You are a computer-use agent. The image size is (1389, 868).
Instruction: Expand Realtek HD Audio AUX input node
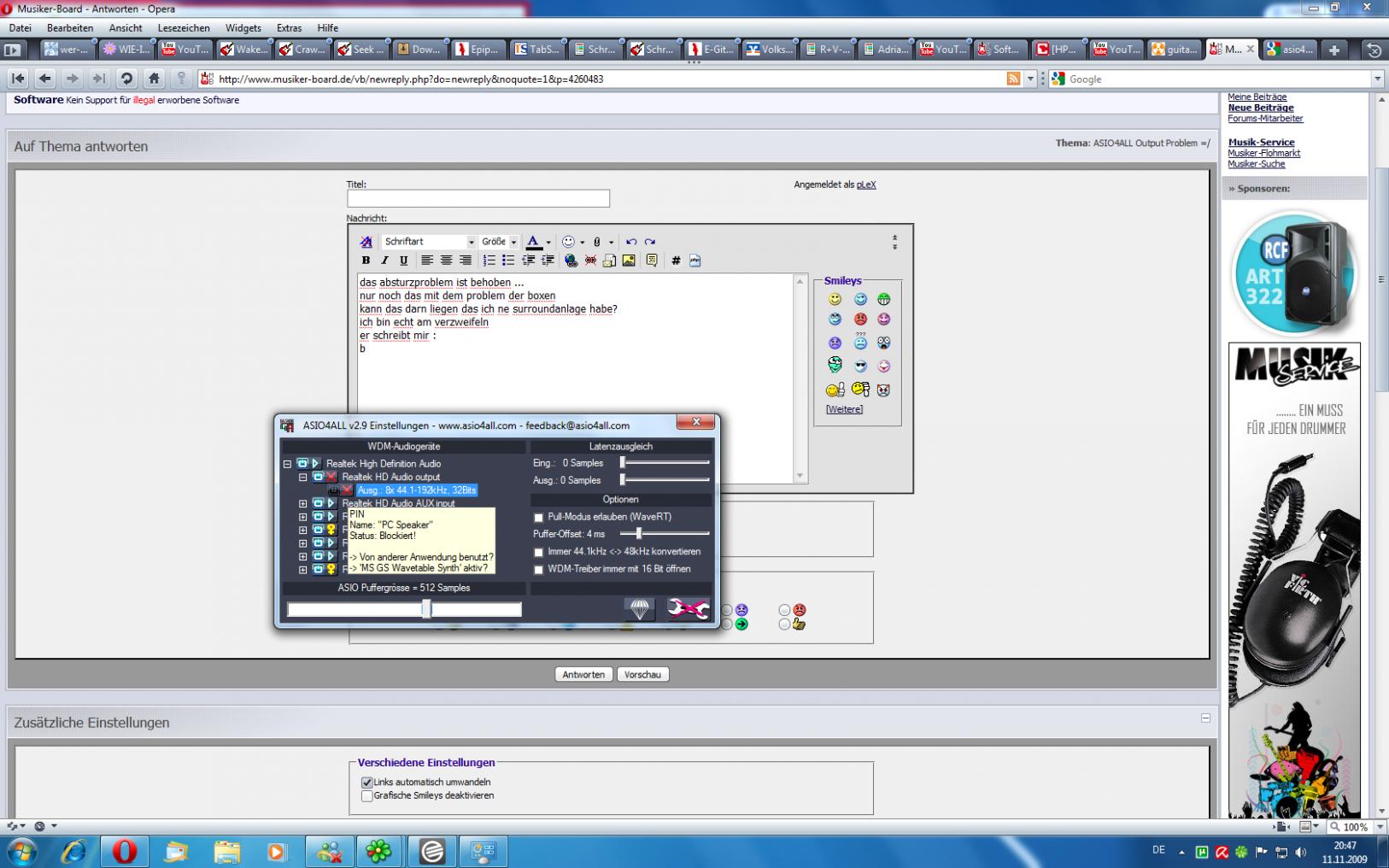coord(302,504)
